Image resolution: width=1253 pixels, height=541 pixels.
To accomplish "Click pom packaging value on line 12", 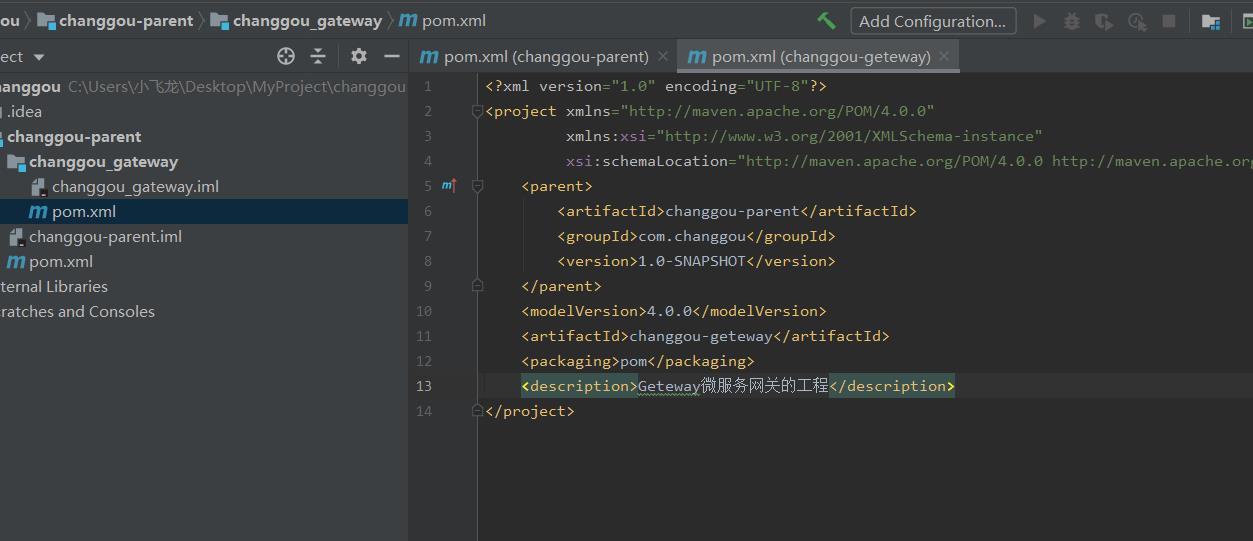I will tap(633, 361).
